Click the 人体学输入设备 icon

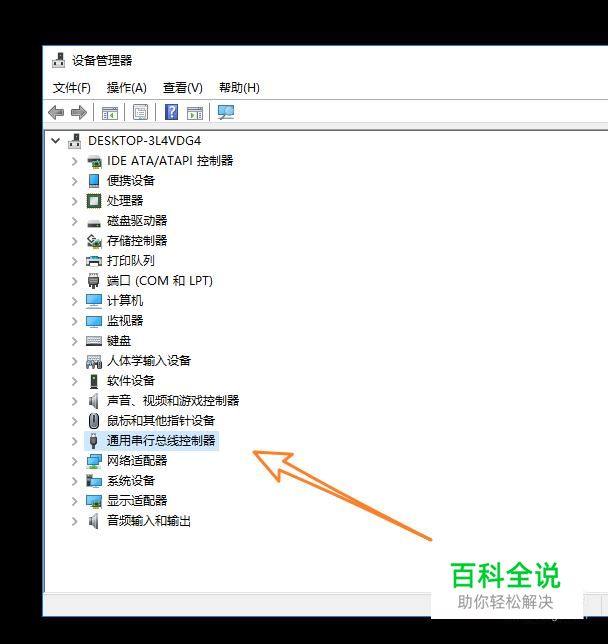click(94, 361)
